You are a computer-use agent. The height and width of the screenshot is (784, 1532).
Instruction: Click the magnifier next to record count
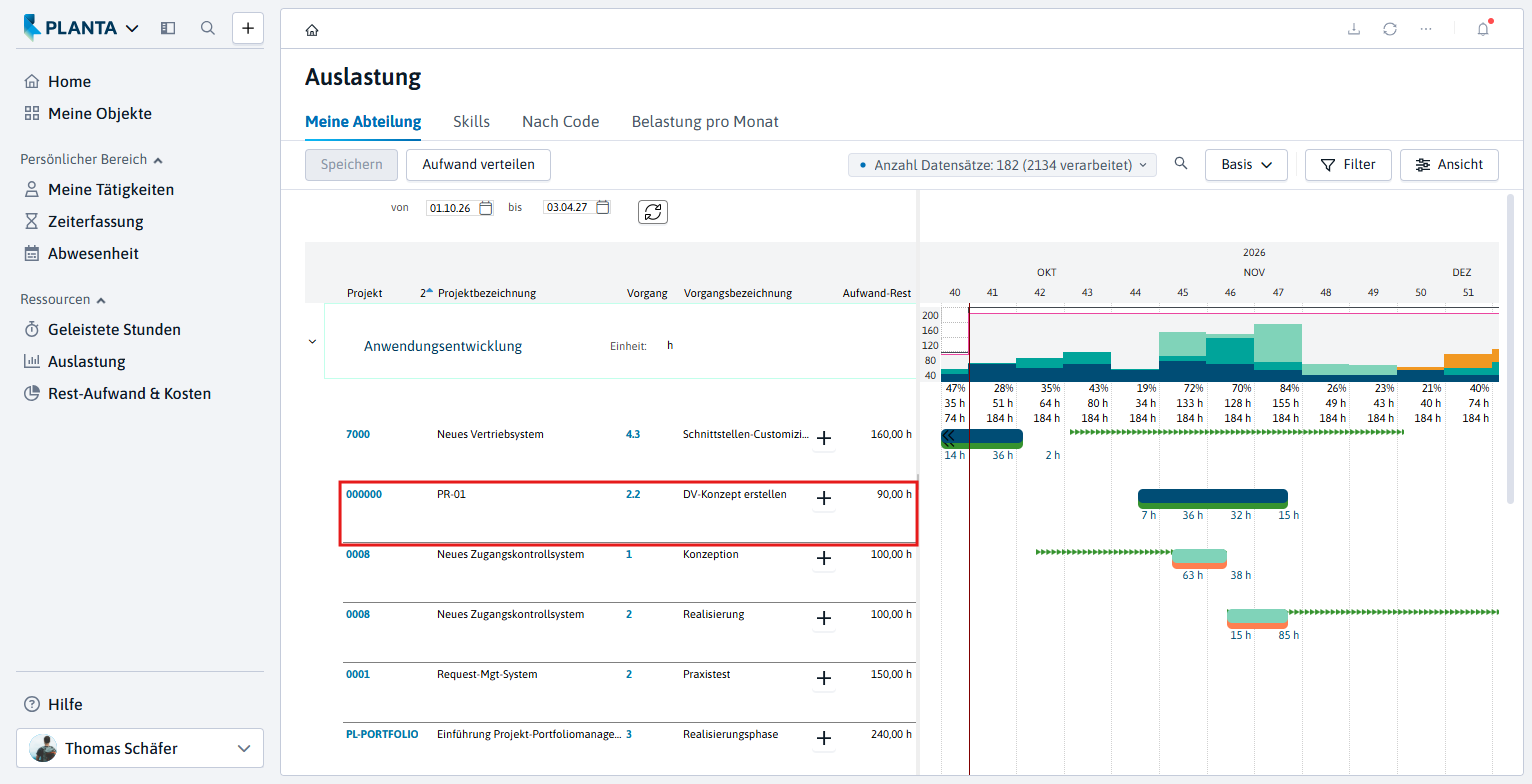pos(1181,164)
